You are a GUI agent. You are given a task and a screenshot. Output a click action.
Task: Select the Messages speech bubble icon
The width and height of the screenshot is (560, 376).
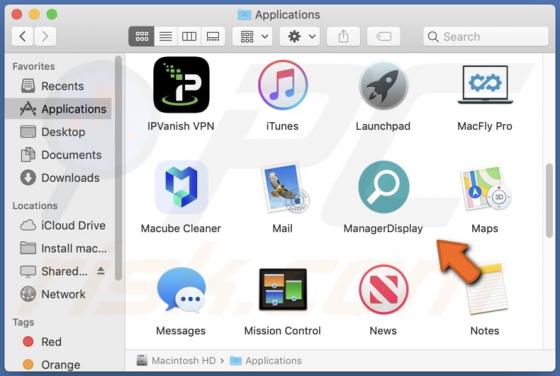[181, 290]
